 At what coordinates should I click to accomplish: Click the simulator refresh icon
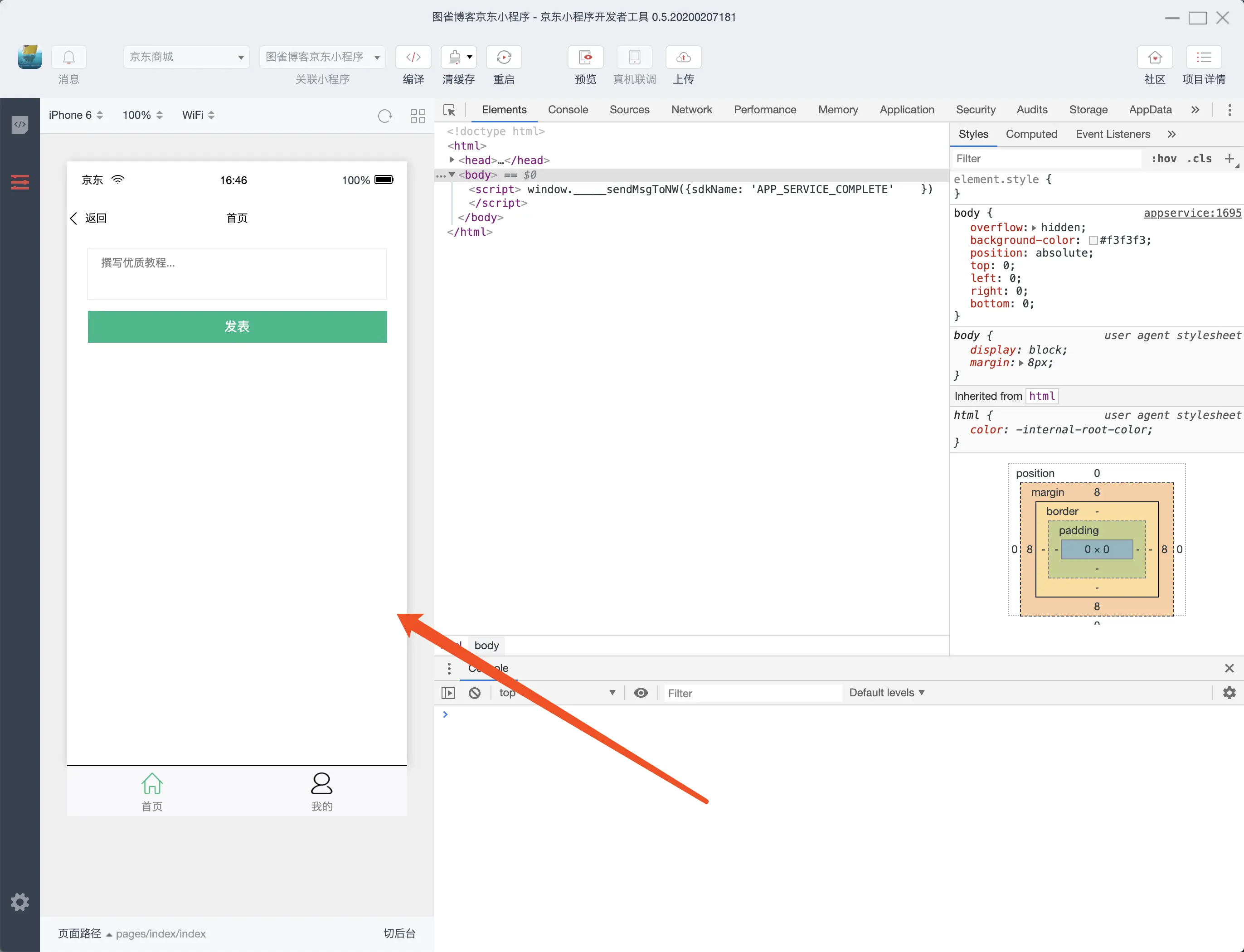[385, 116]
